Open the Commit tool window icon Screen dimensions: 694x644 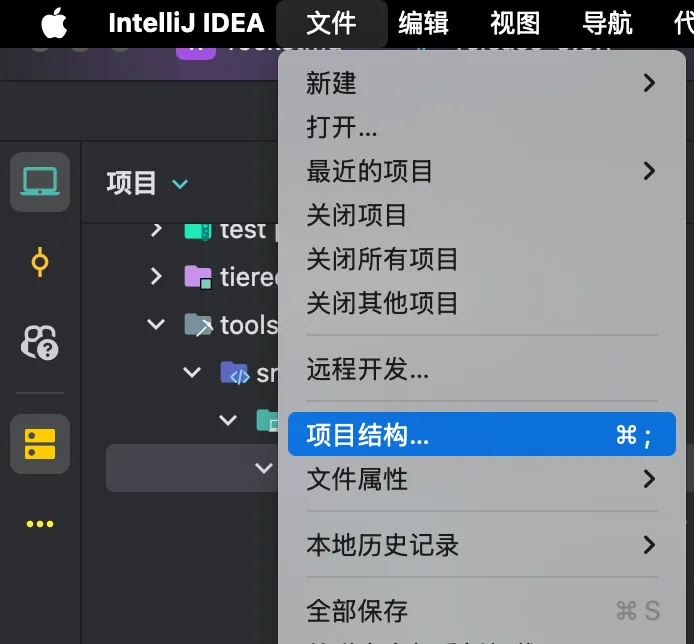coord(40,263)
